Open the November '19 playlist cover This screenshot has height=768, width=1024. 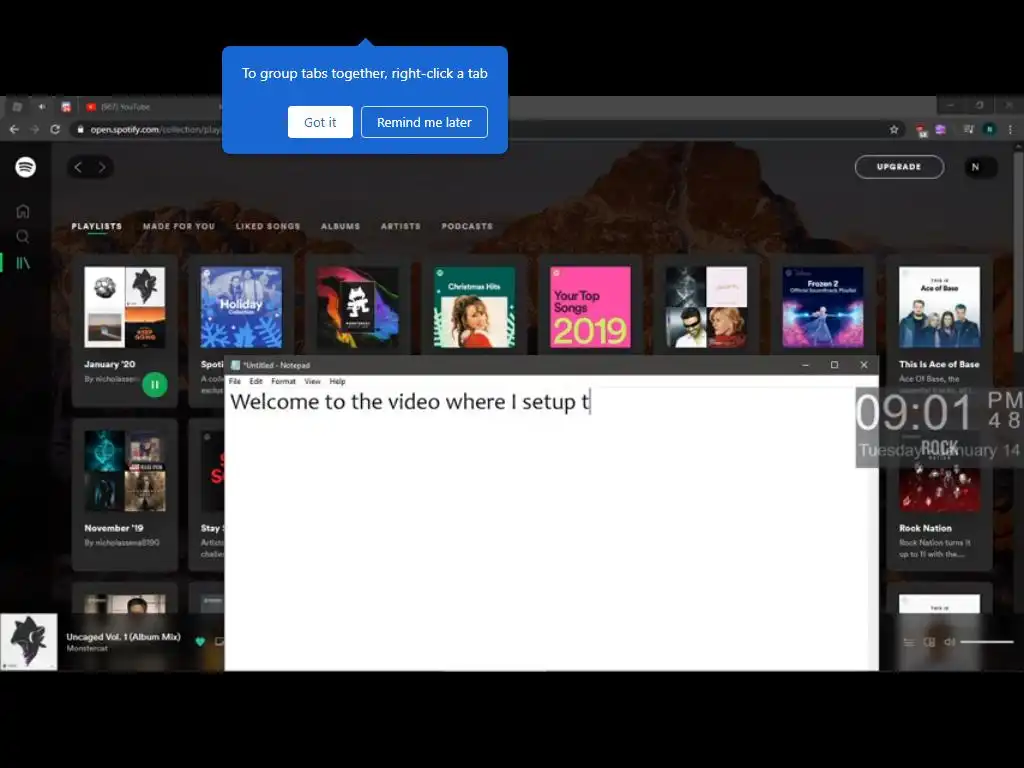125,471
